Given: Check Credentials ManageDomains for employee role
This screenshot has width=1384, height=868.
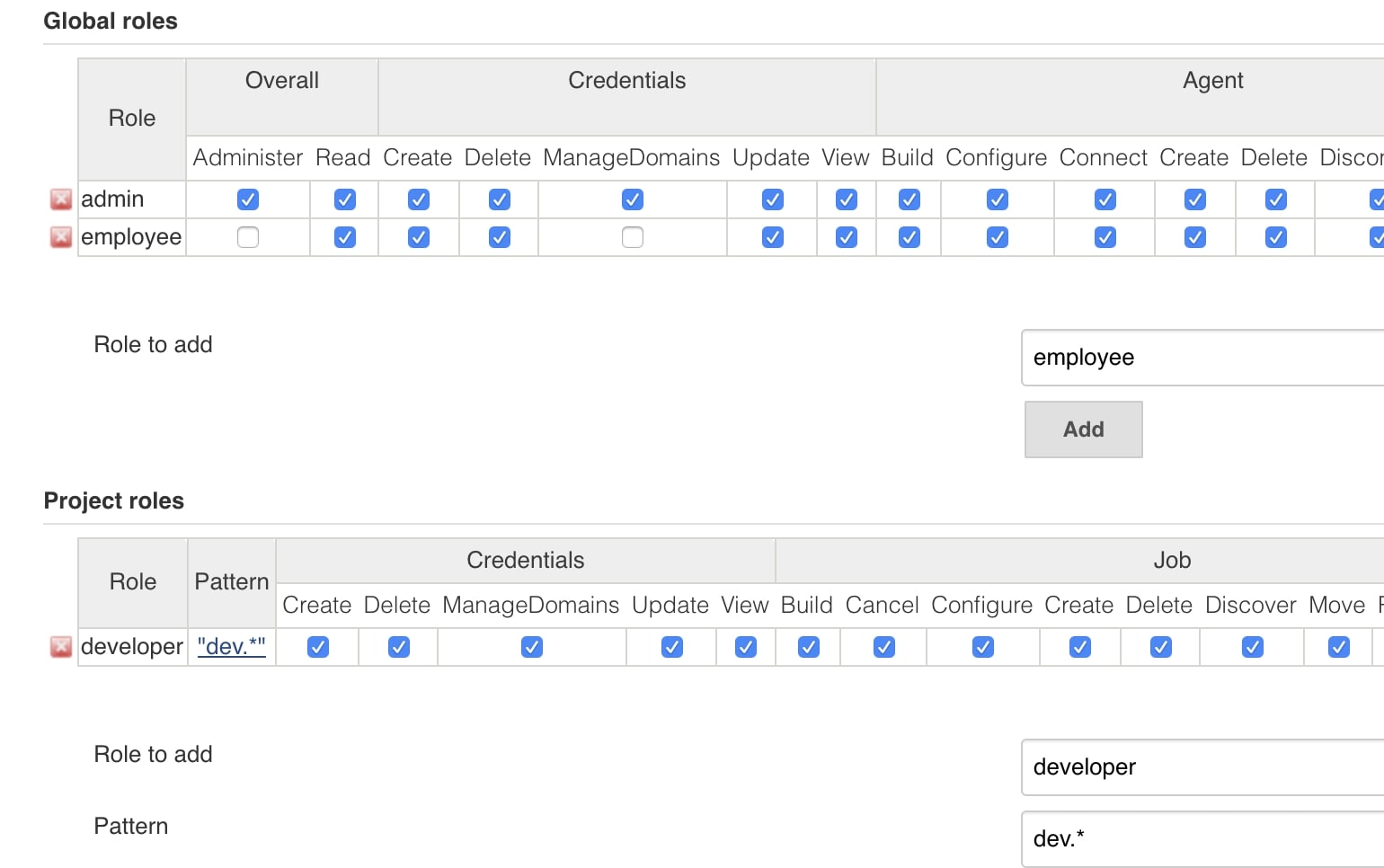Looking at the screenshot, I should (633, 237).
